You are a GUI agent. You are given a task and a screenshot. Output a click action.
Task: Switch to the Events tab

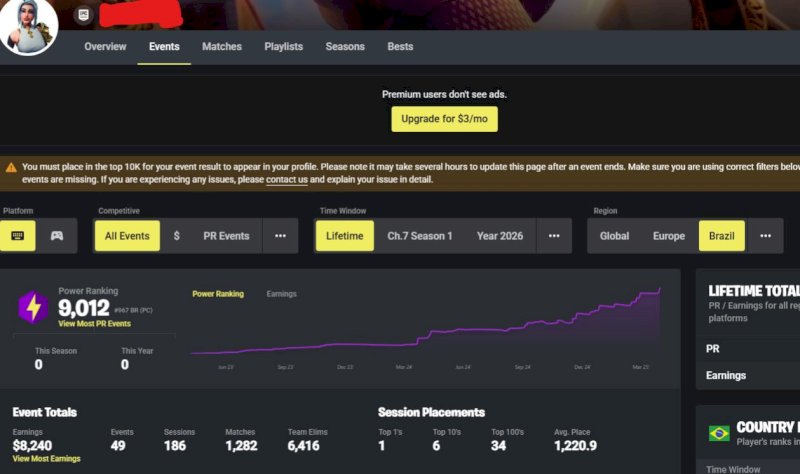164,46
